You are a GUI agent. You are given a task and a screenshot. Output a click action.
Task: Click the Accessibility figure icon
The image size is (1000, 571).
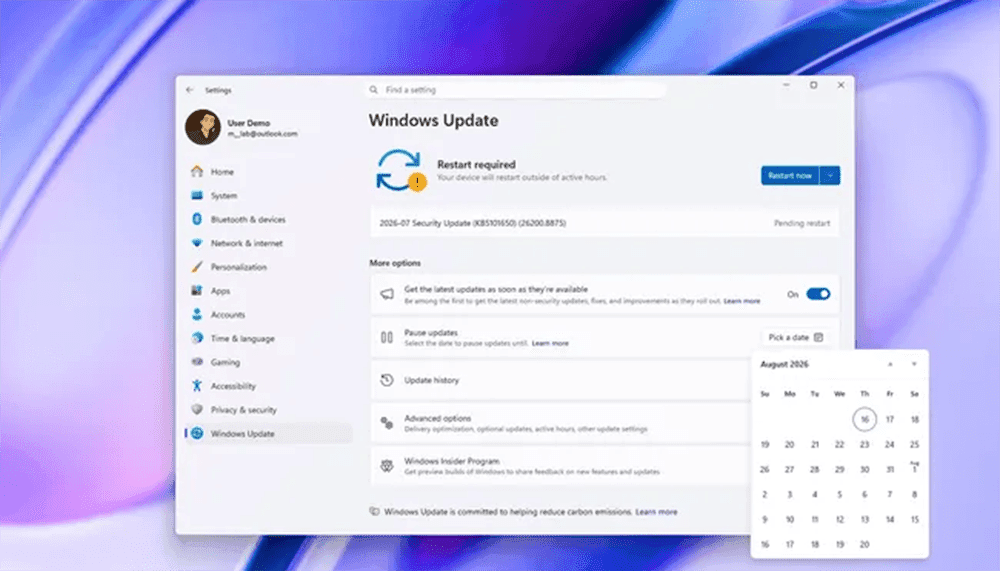click(x=197, y=385)
